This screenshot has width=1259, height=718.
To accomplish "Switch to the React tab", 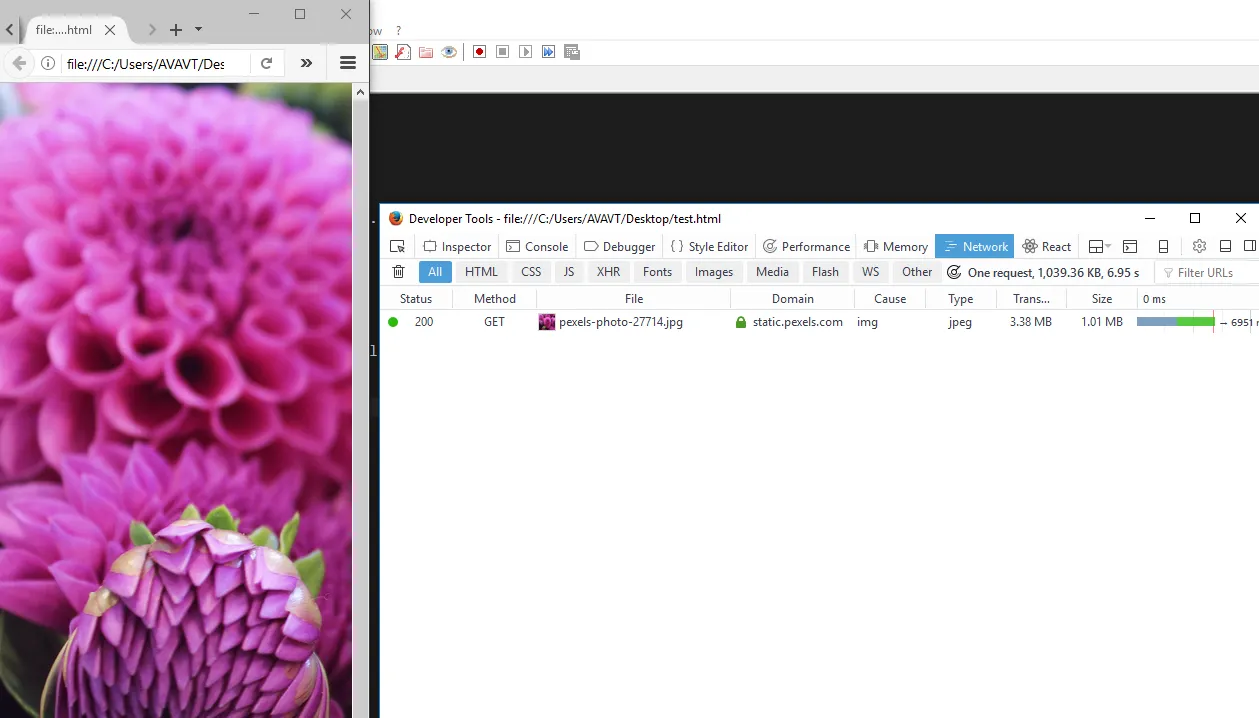I will coord(1046,246).
